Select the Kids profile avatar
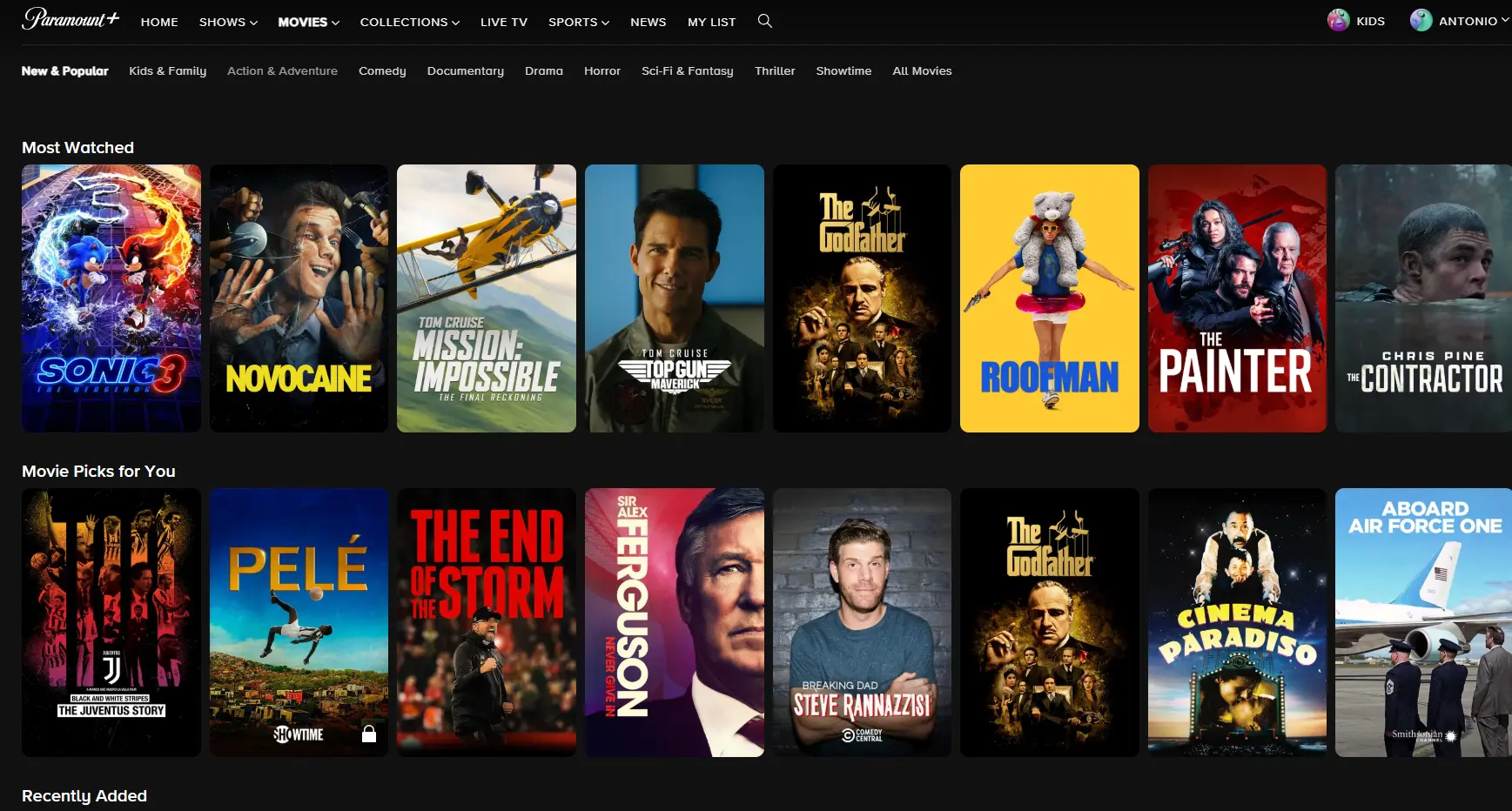 [x=1338, y=20]
